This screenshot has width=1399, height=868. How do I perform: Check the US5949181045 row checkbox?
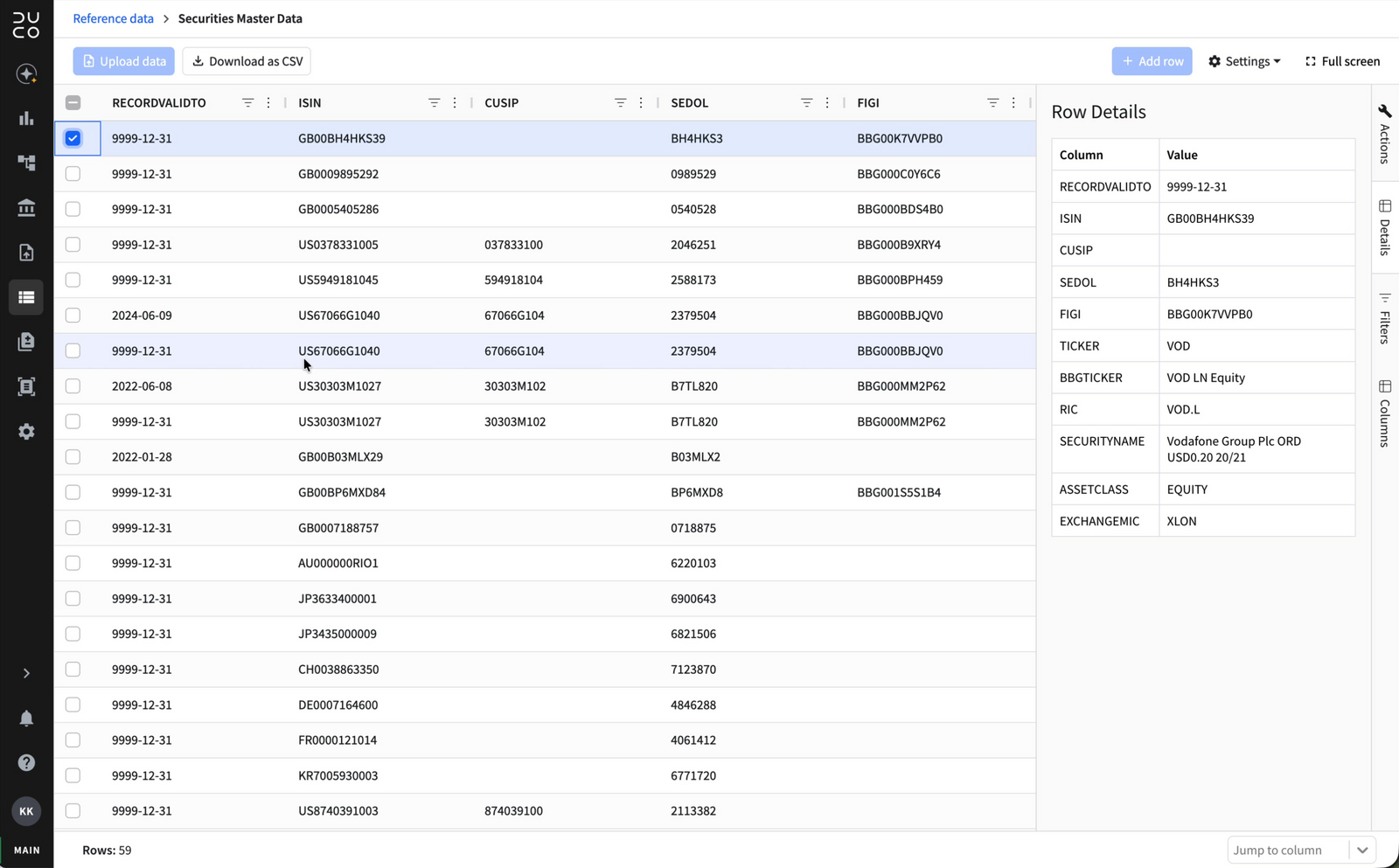coord(73,280)
